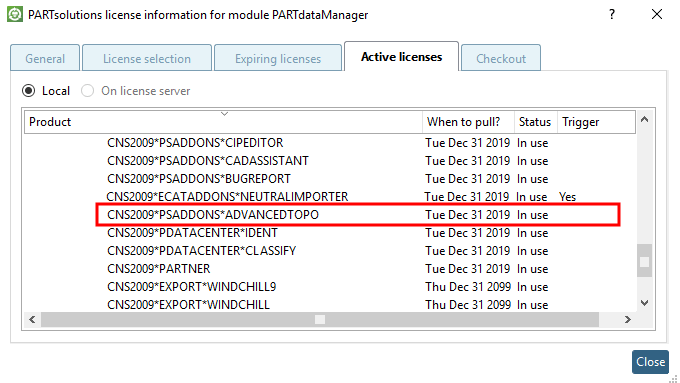Click the sort chevron above Product column
This screenshot has height=383, width=680.
point(224,114)
